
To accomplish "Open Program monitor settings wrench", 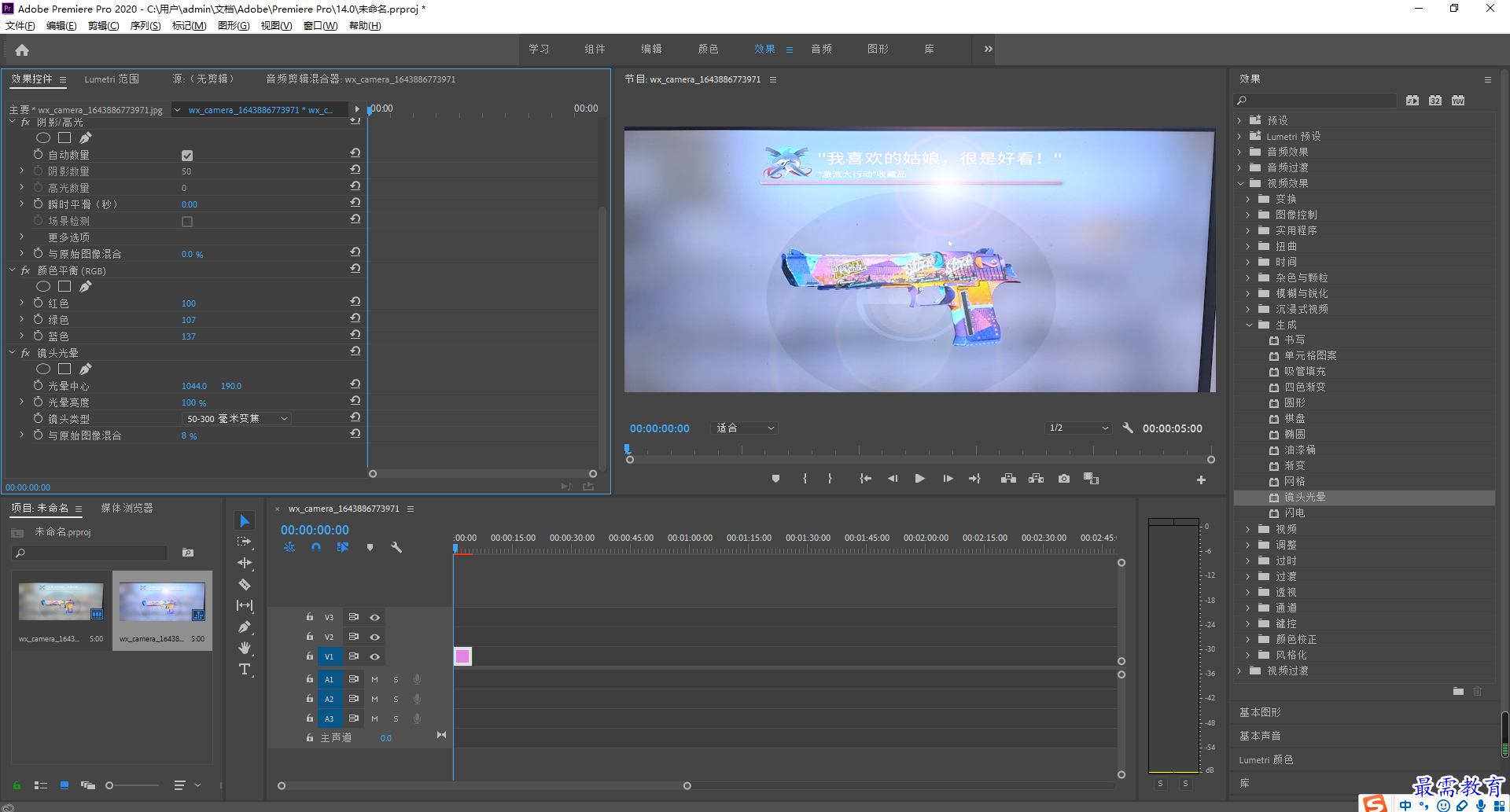I will click(1128, 428).
